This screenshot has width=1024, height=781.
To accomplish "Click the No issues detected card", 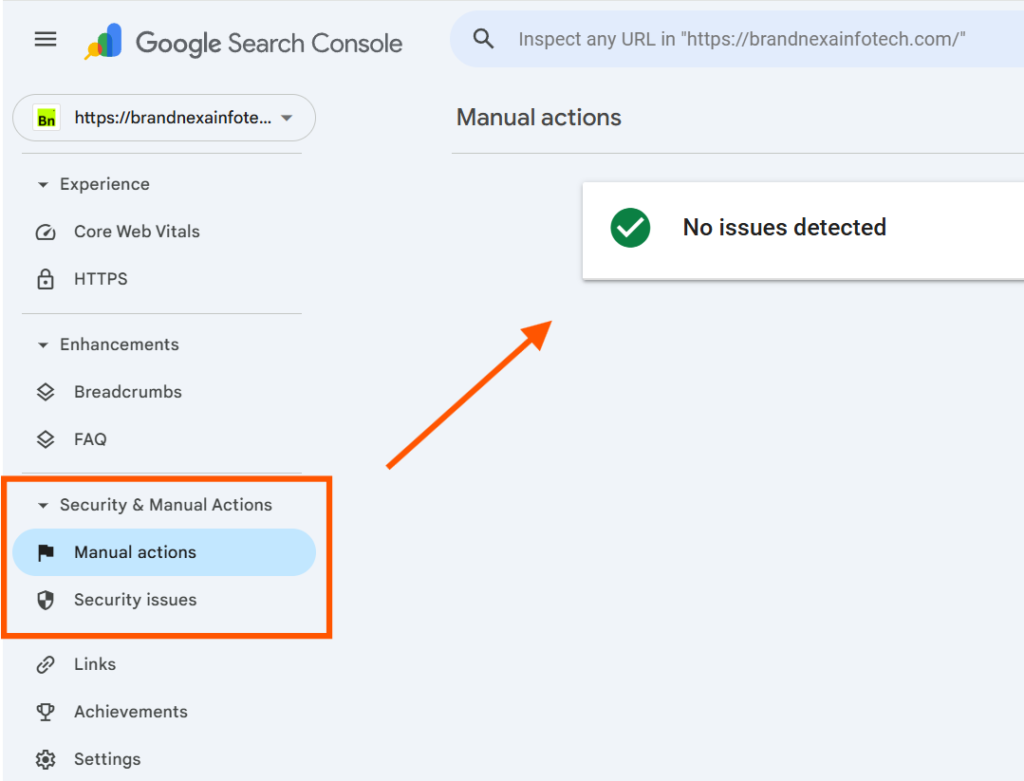I will click(x=800, y=228).
